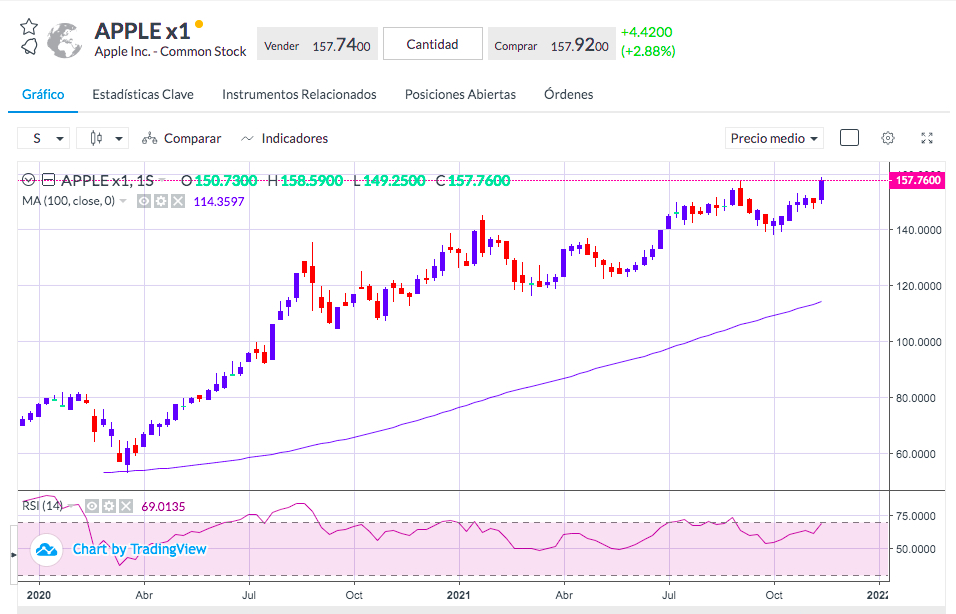Click the Apple instrument globe logo
Screen dimensions: 956x614
(65, 40)
